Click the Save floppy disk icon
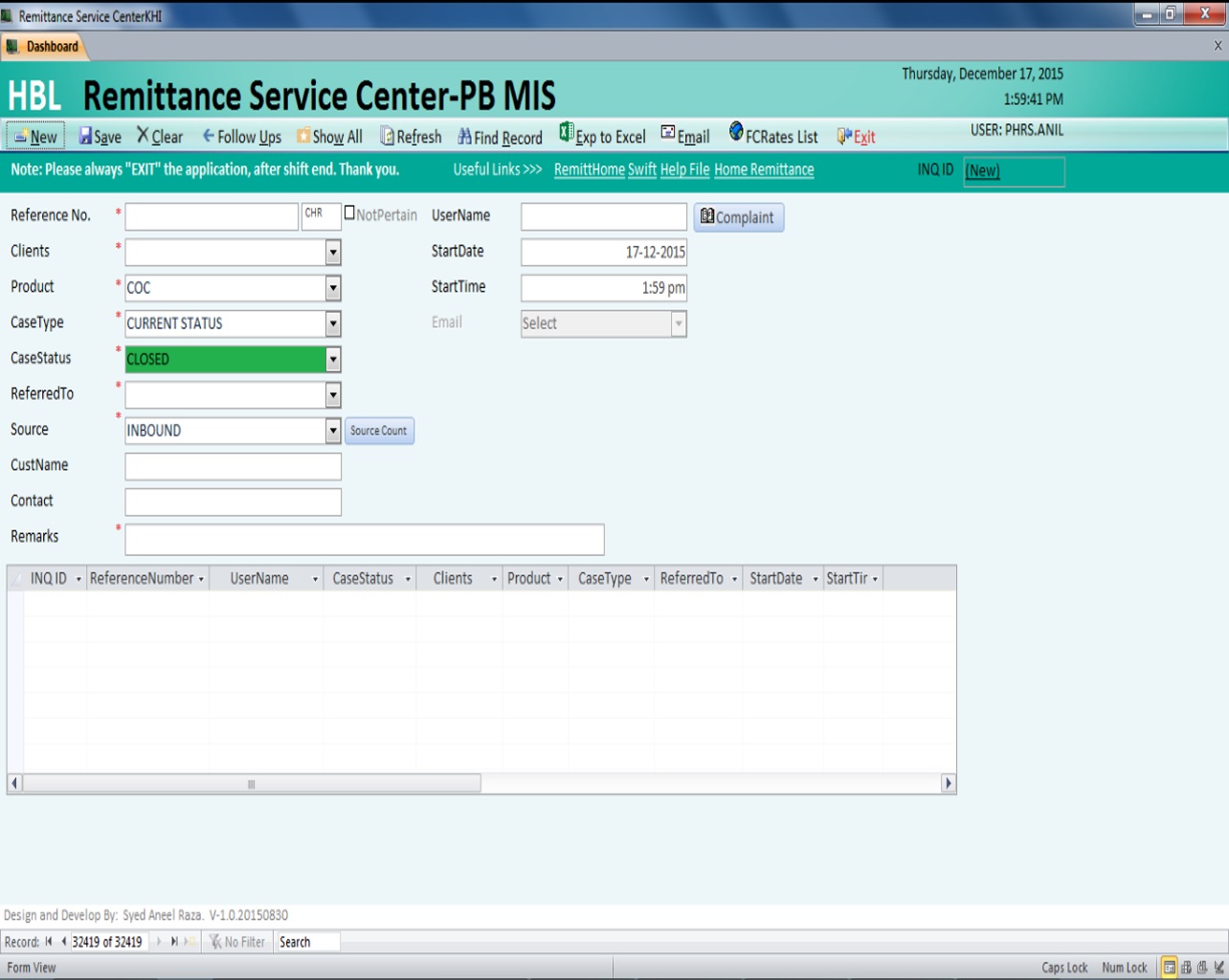Viewport: 1229px width, 980px height. pyautogui.click(x=85, y=137)
